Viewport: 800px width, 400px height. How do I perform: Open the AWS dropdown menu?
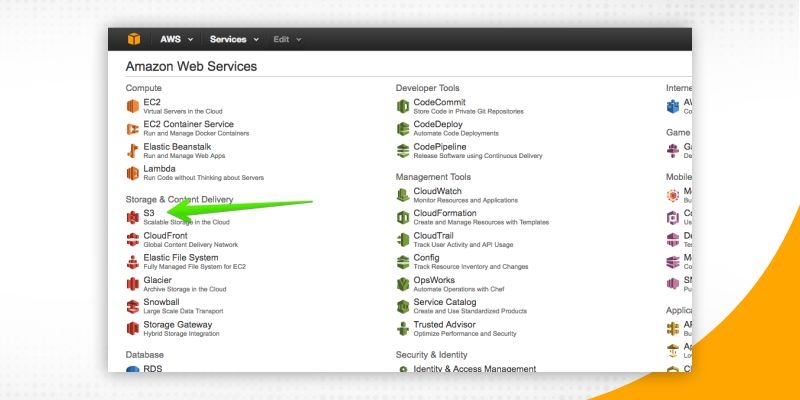pyautogui.click(x=176, y=39)
